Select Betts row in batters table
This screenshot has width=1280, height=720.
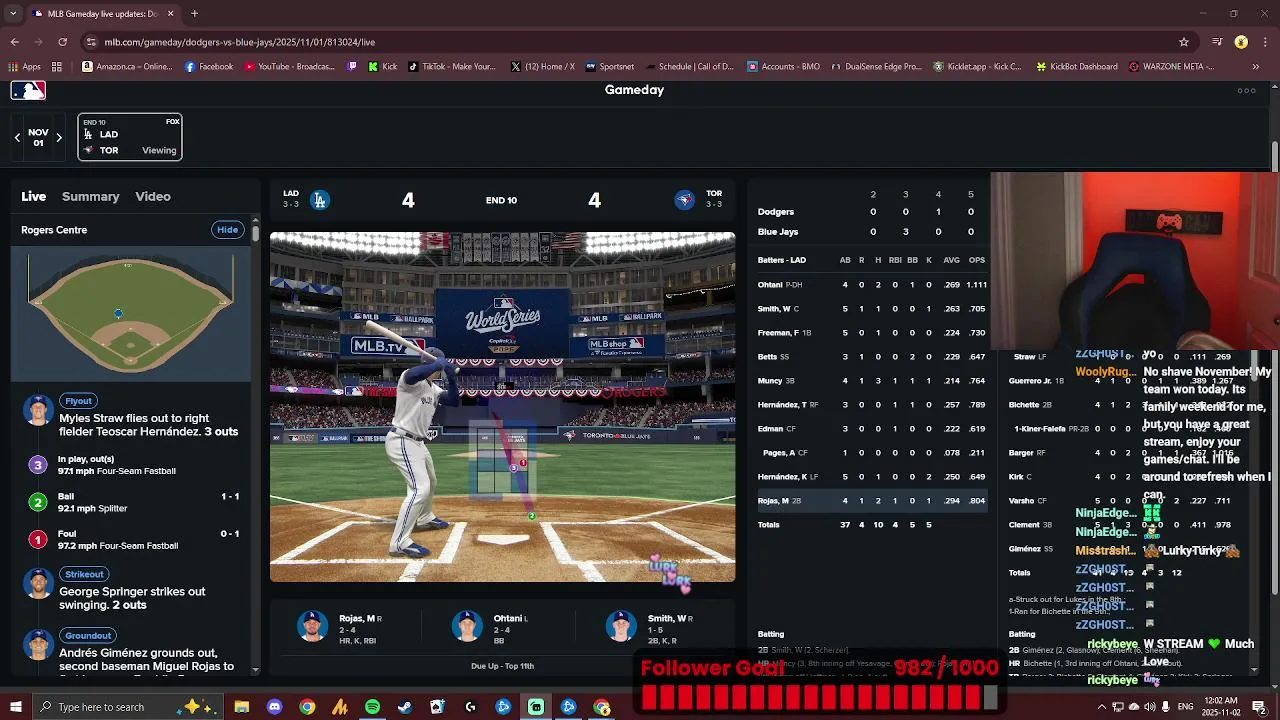(x=872, y=357)
